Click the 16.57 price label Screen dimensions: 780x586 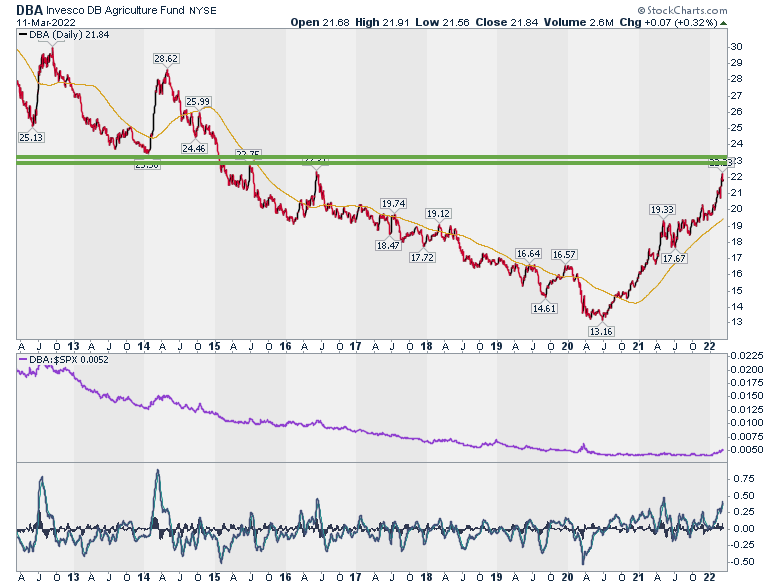click(564, 255)
